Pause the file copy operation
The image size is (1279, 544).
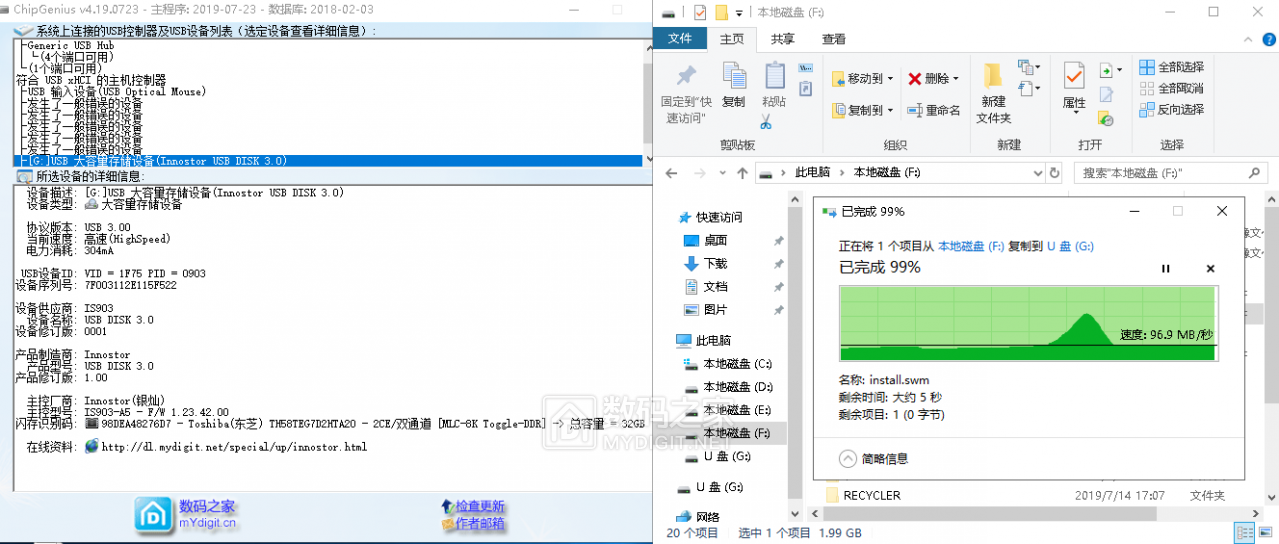click(1165, 269)
